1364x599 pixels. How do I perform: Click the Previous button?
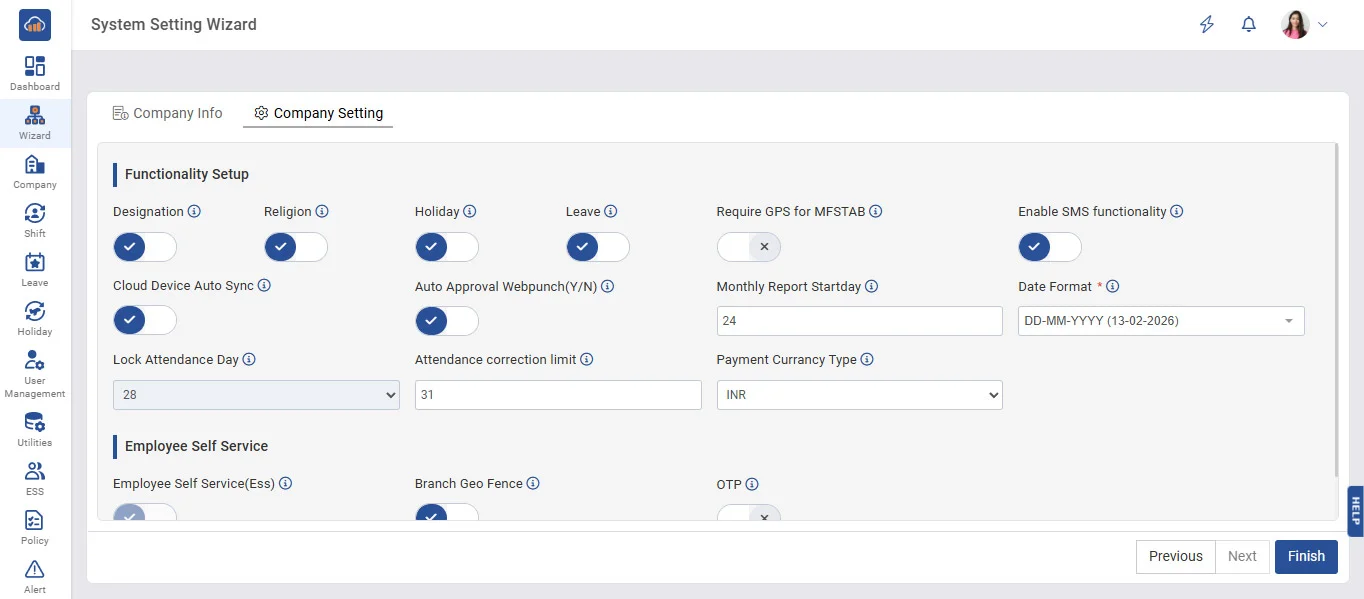(x=1175, y=557)
